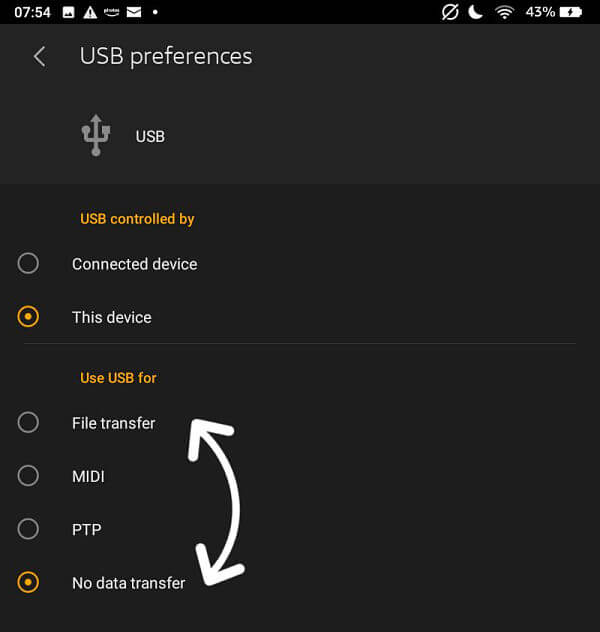Go back using the arrow beside USB preferences

(x=39, y=56)
